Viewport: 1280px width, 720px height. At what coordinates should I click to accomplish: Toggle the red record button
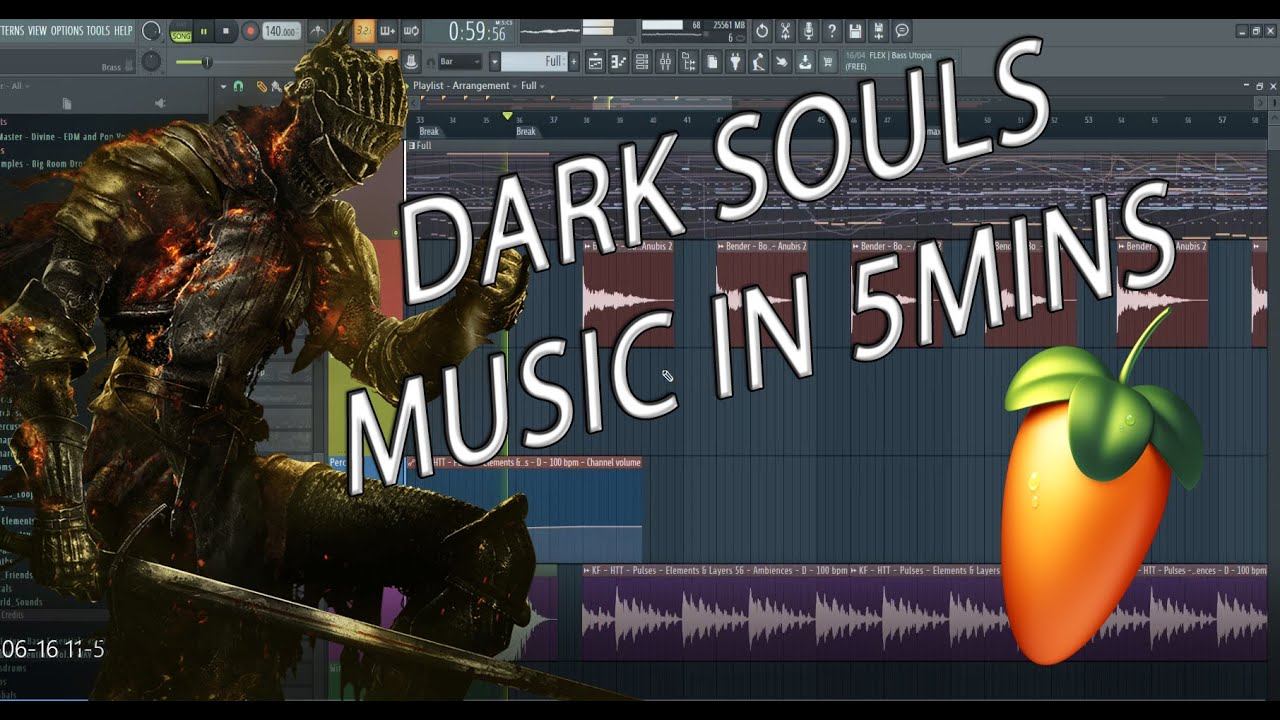tap(250, 31)
